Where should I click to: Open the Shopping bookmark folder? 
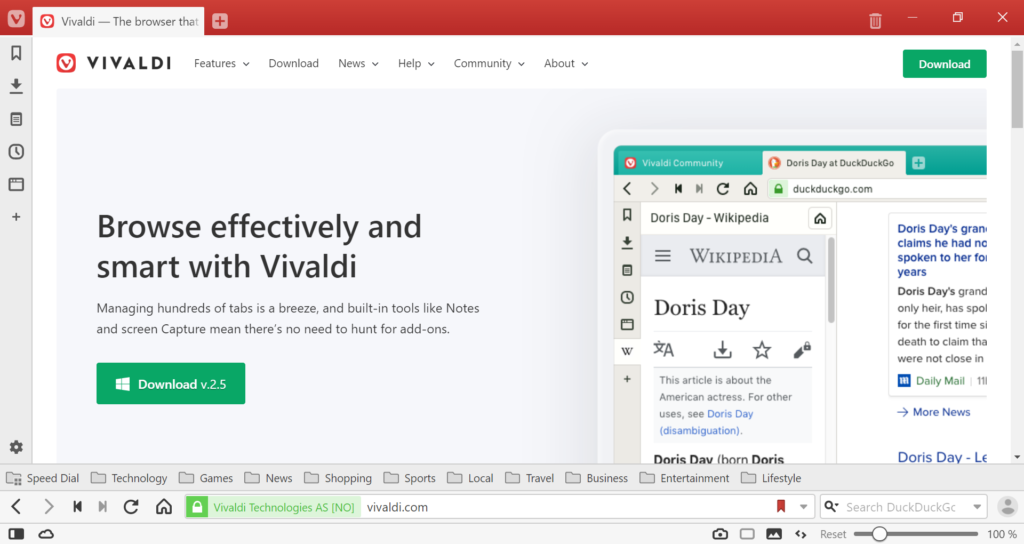[x=338, y=478]
